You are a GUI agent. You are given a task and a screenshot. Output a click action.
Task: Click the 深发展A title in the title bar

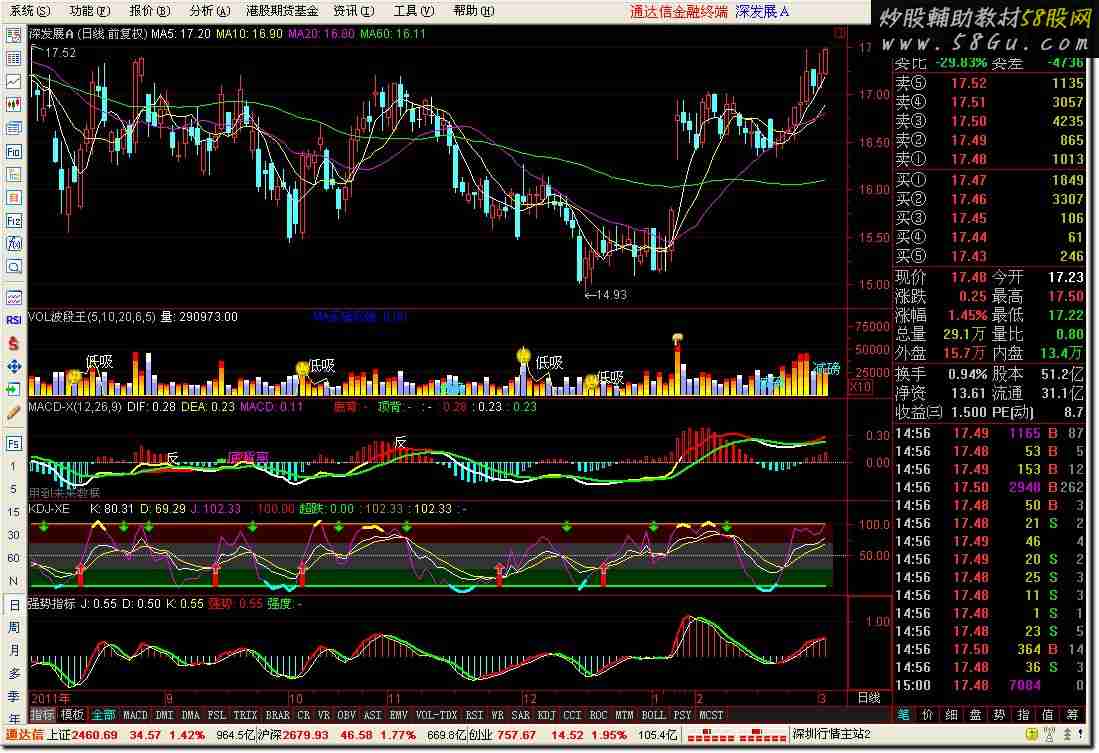[762, 12]
